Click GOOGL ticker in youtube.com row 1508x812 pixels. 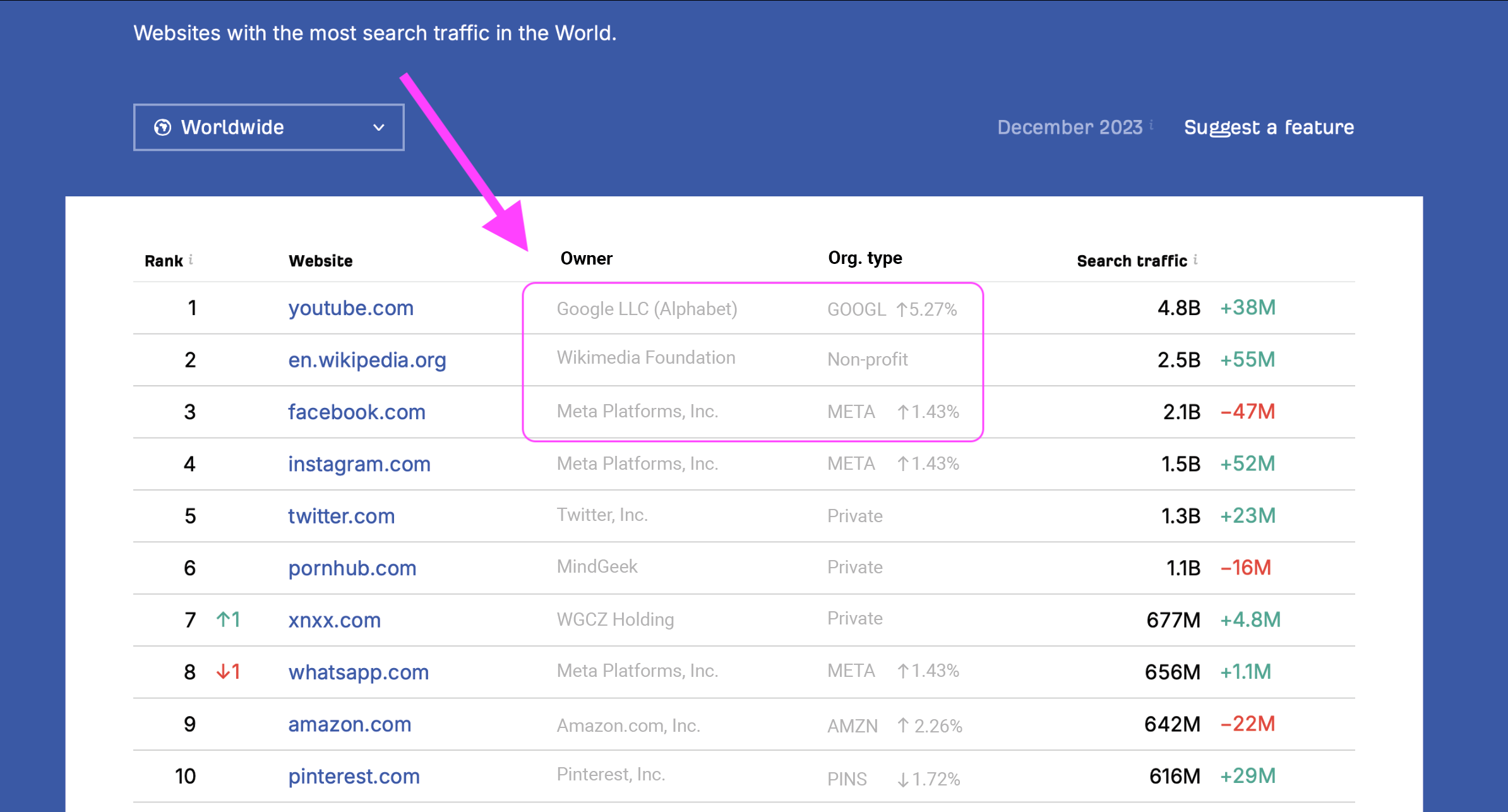pyautogui.click(x=857, y=309)
